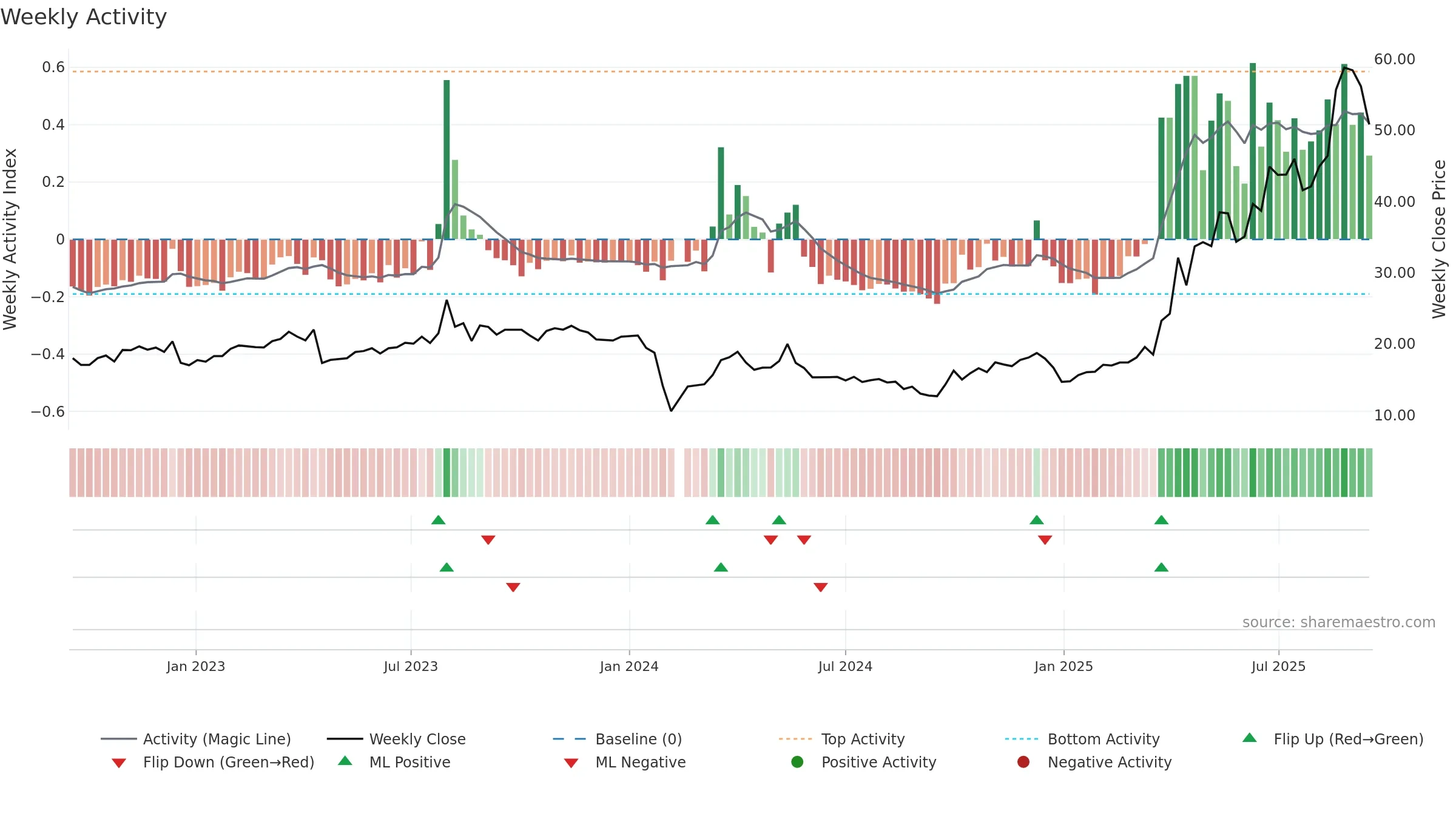Click the tall dark green bar near Jul 2023
Screen dimensions: 1456x819
(447, 160)
